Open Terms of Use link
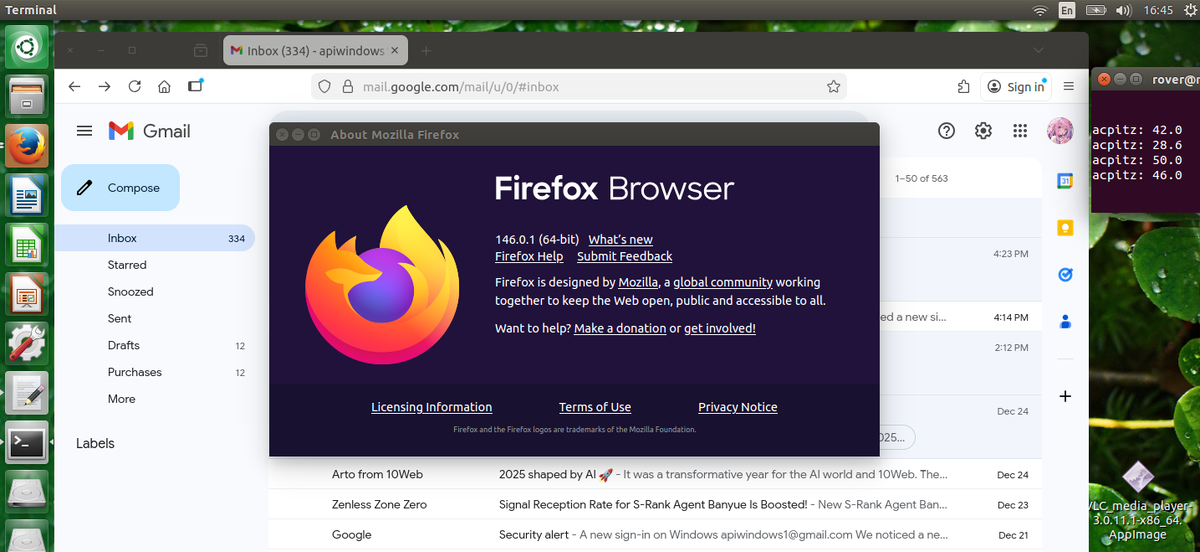 point(595,407)
